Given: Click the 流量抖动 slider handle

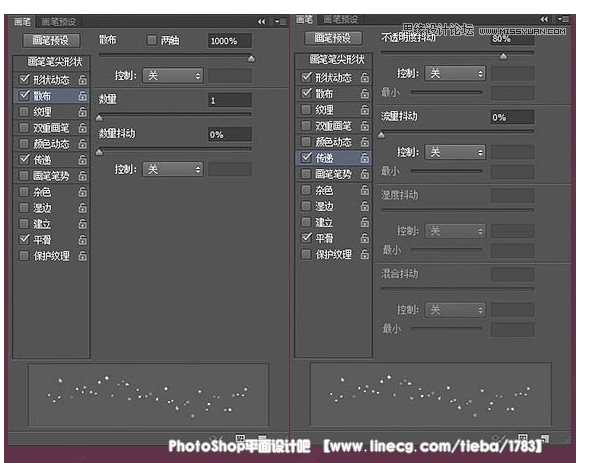Looking at the screenshot, I should 382,135.
